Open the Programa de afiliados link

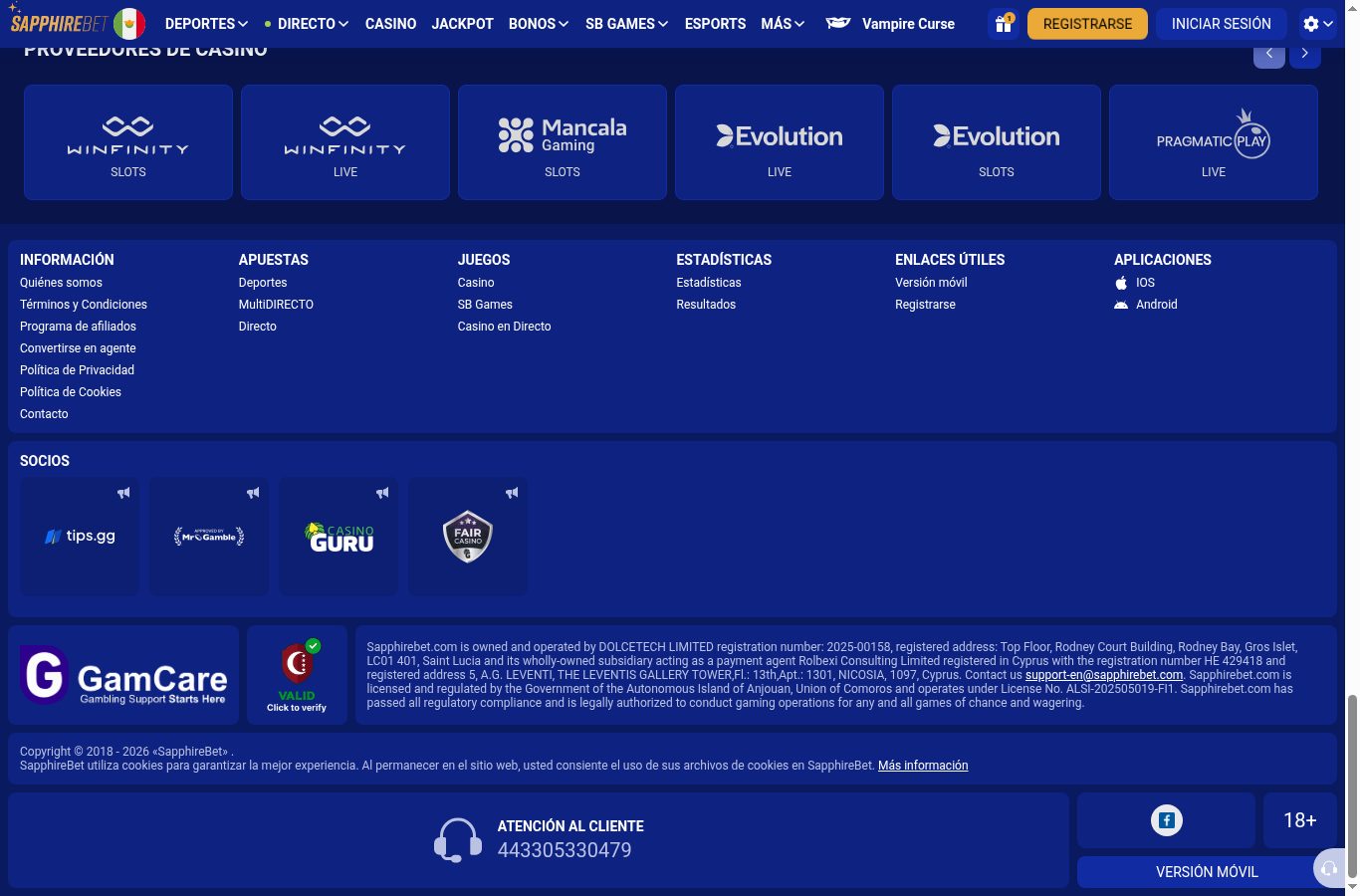(78, 327)
